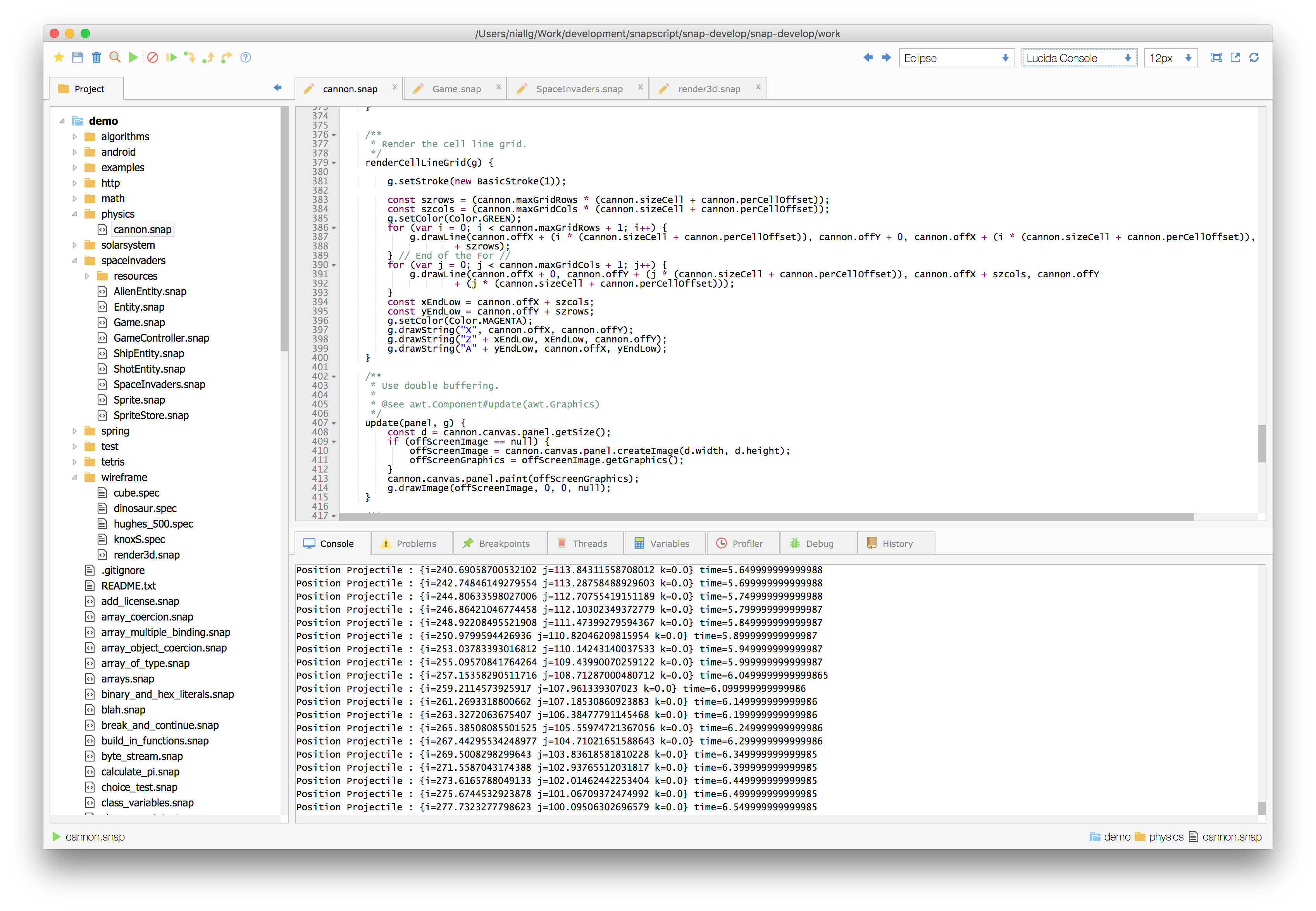
Task: Click the red Stop icon in toolbar
Action: click(152, 58)
